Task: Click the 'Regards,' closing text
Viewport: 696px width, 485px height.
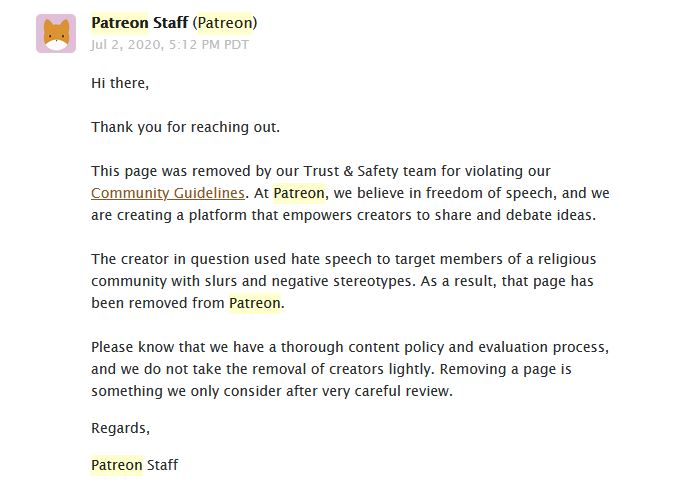Action: click(121, 428)
